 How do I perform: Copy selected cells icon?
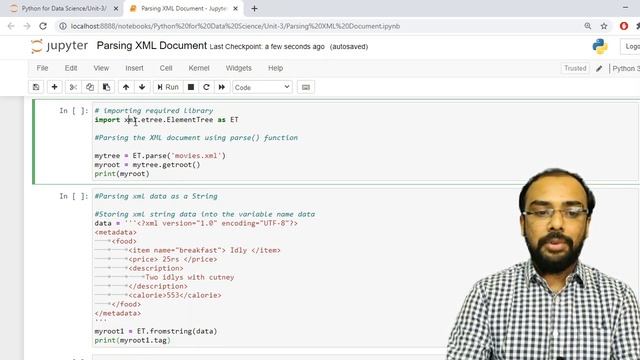(90, 87)
